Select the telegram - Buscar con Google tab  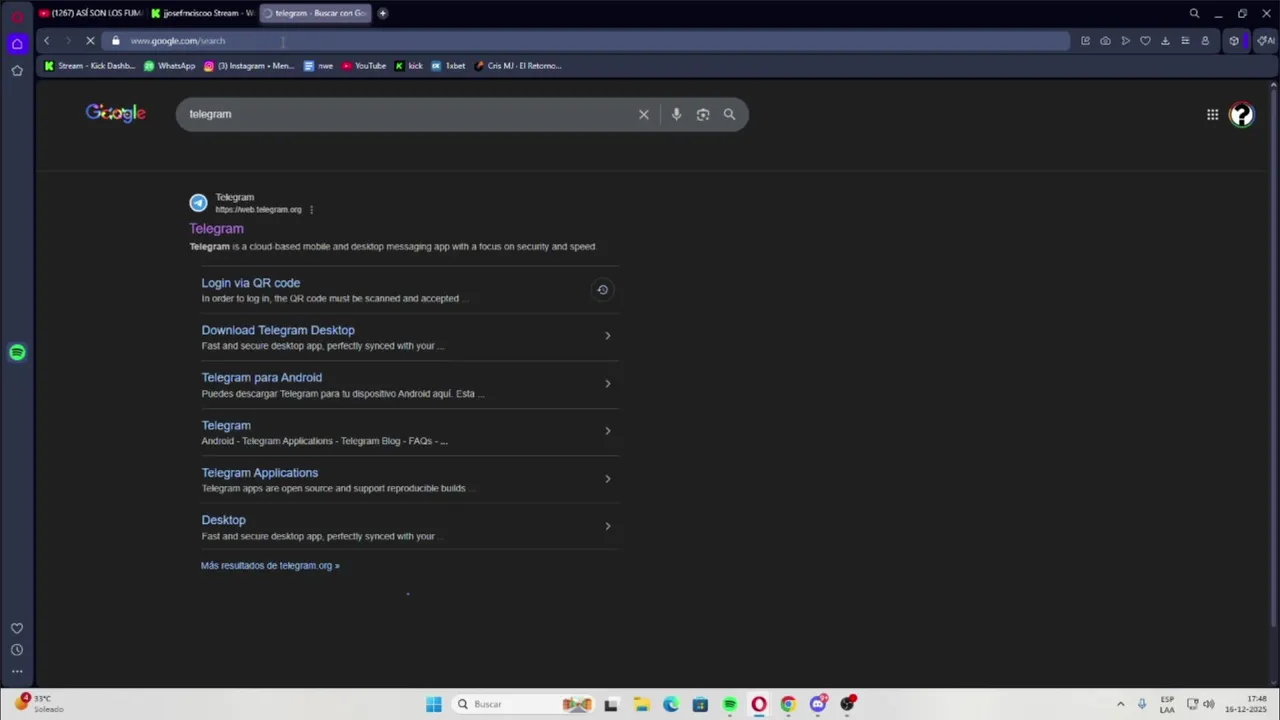[315, 13]
